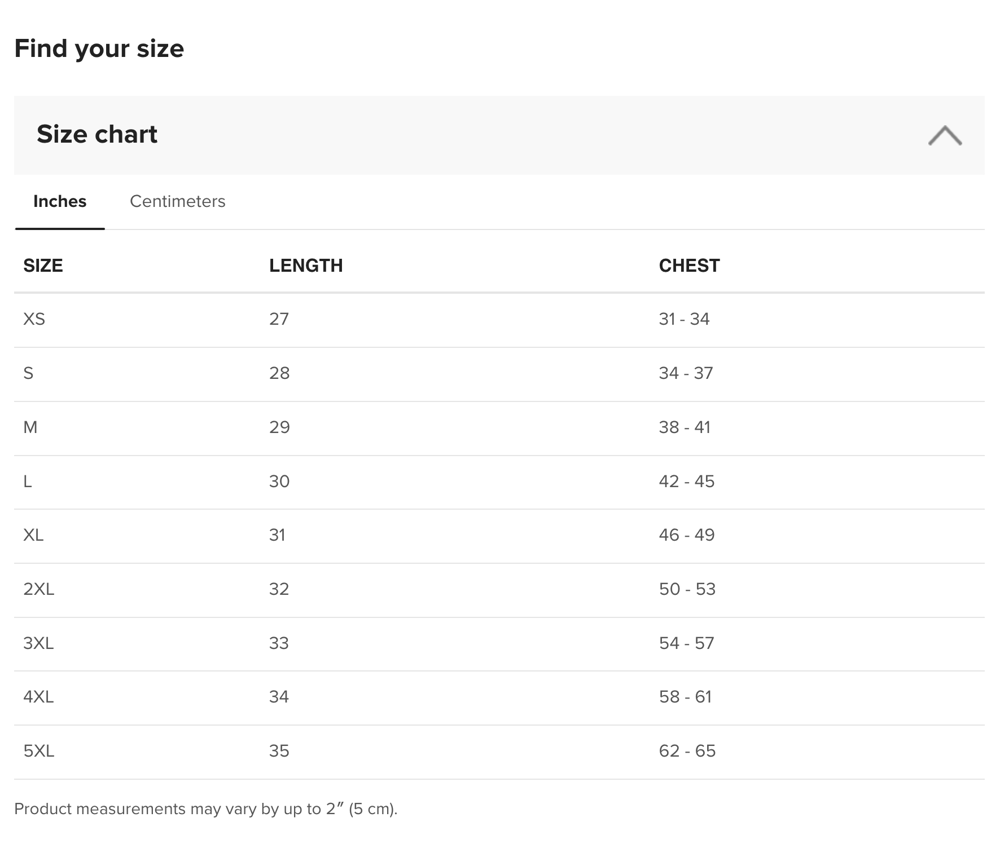1000x857 pixels.
Task: Click the Size chart header title
Action: tap(97, 135)
